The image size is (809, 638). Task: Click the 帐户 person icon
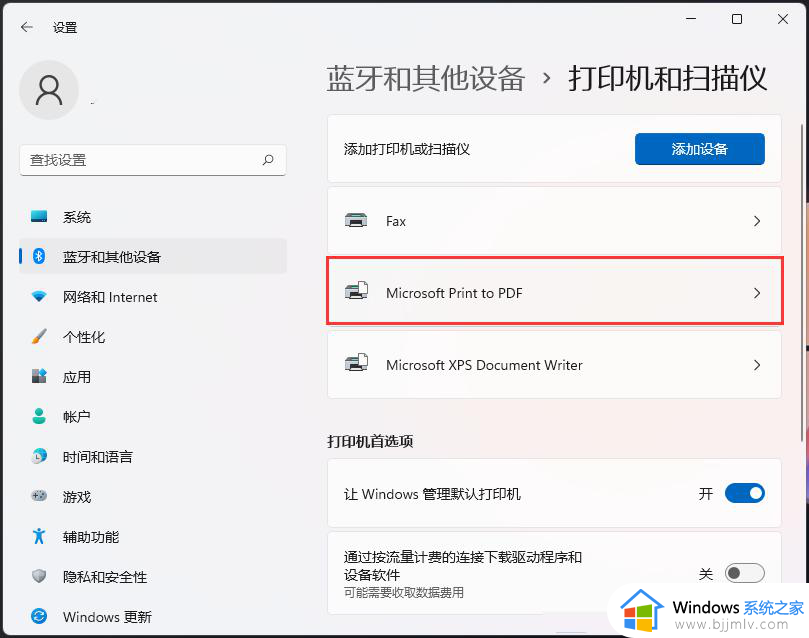39,416
